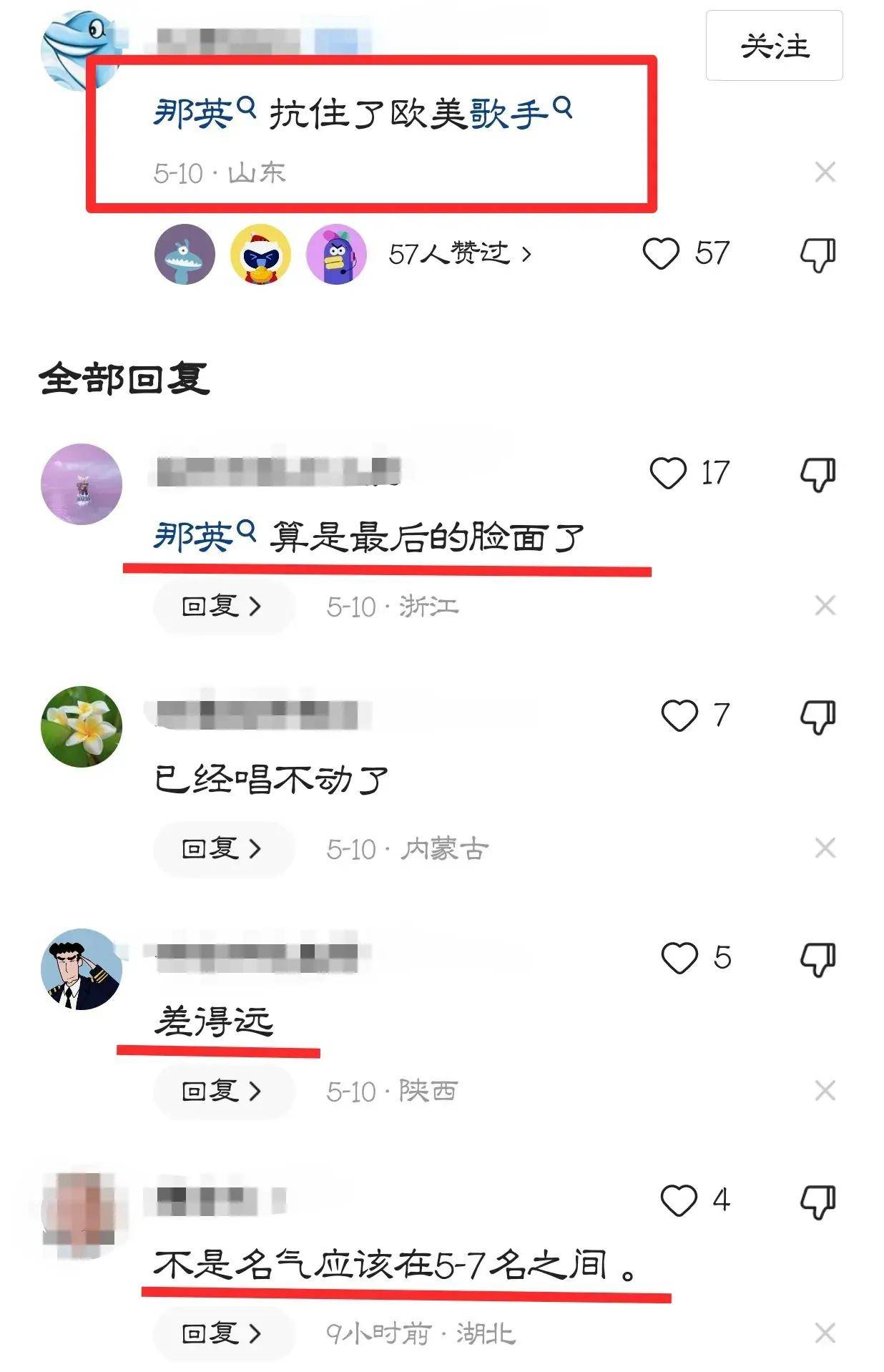Dislike the 算是最后的脸面了 reply
The image size is (884, 1372).
coord(817,474)
